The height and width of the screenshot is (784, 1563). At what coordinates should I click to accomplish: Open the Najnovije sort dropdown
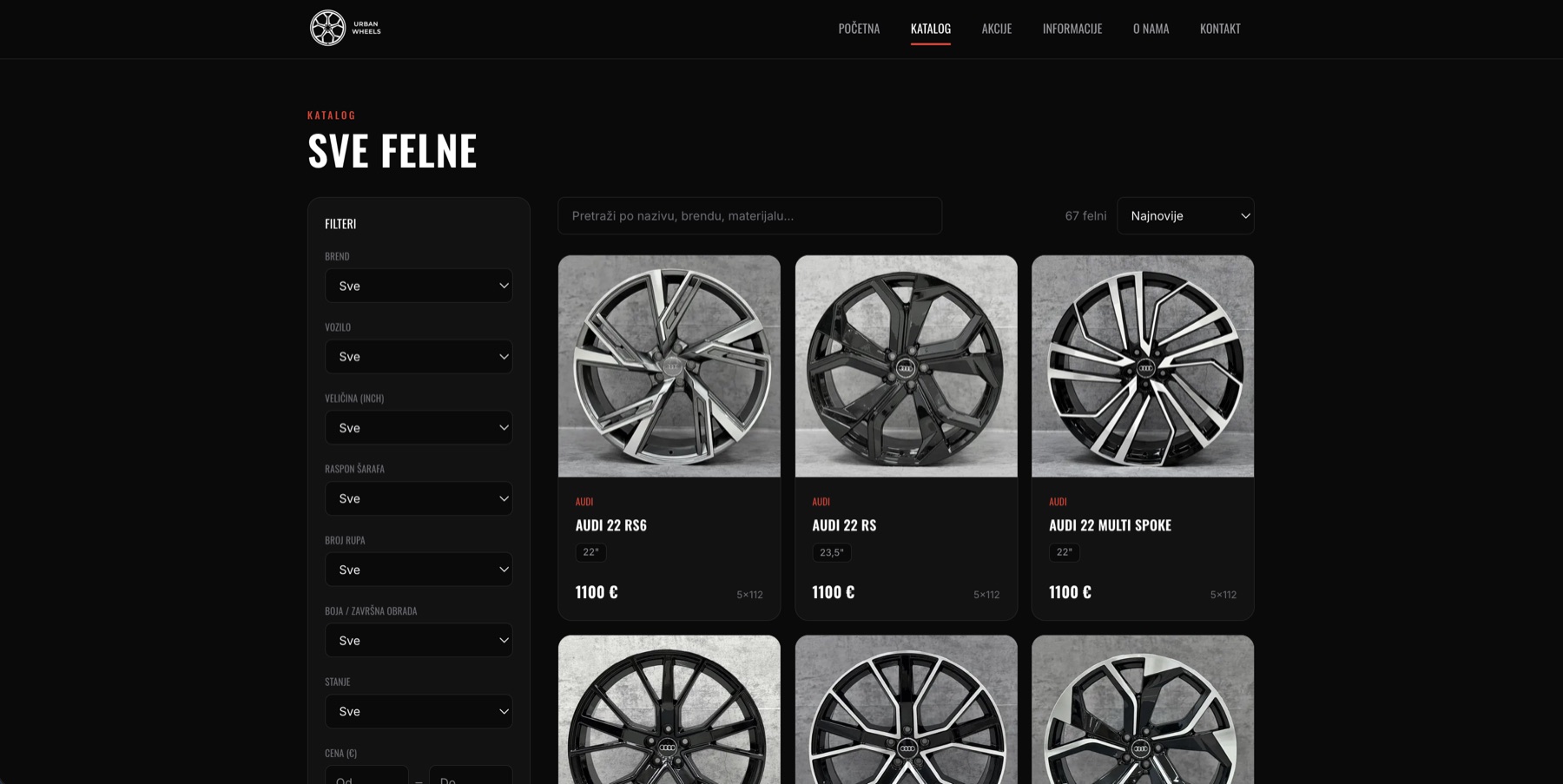1185,215
